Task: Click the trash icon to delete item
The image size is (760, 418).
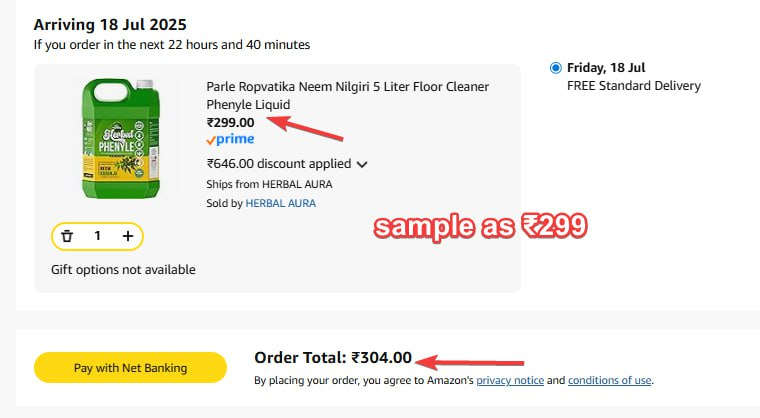Action: (x=67, y=236)
